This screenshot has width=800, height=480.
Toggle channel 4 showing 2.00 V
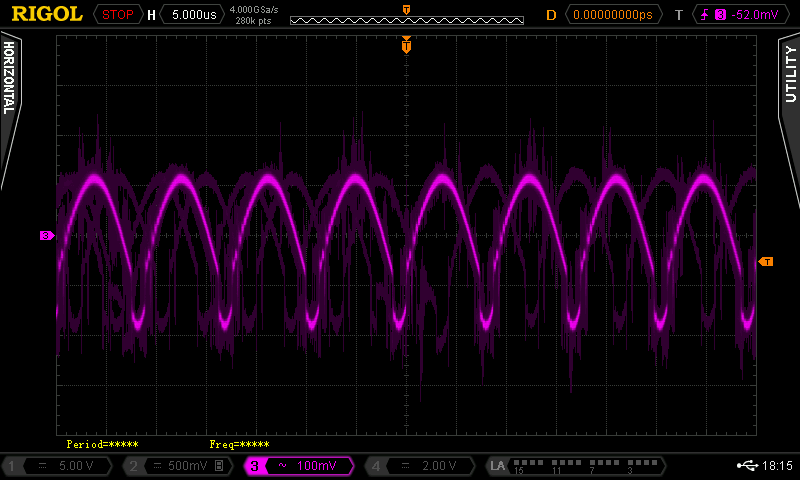[419, 466]
